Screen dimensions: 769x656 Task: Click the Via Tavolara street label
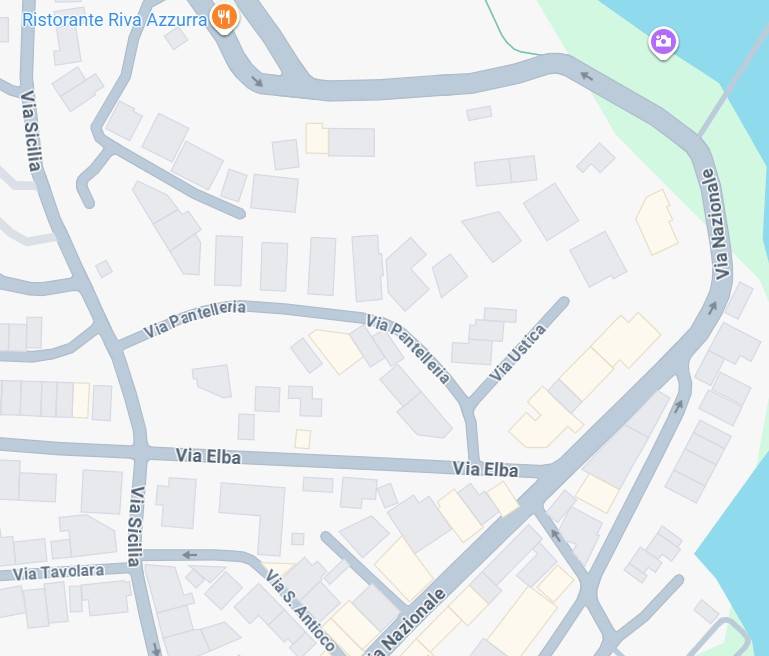tap(58, 572)
